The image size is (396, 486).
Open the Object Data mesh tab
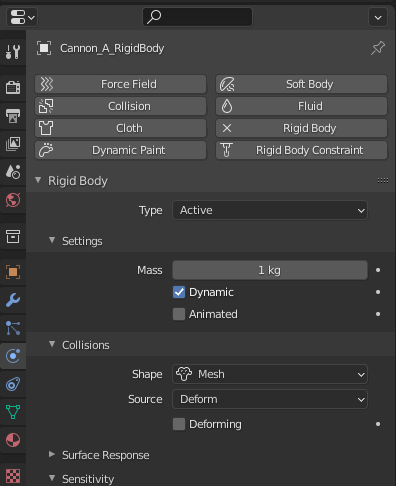13,412
